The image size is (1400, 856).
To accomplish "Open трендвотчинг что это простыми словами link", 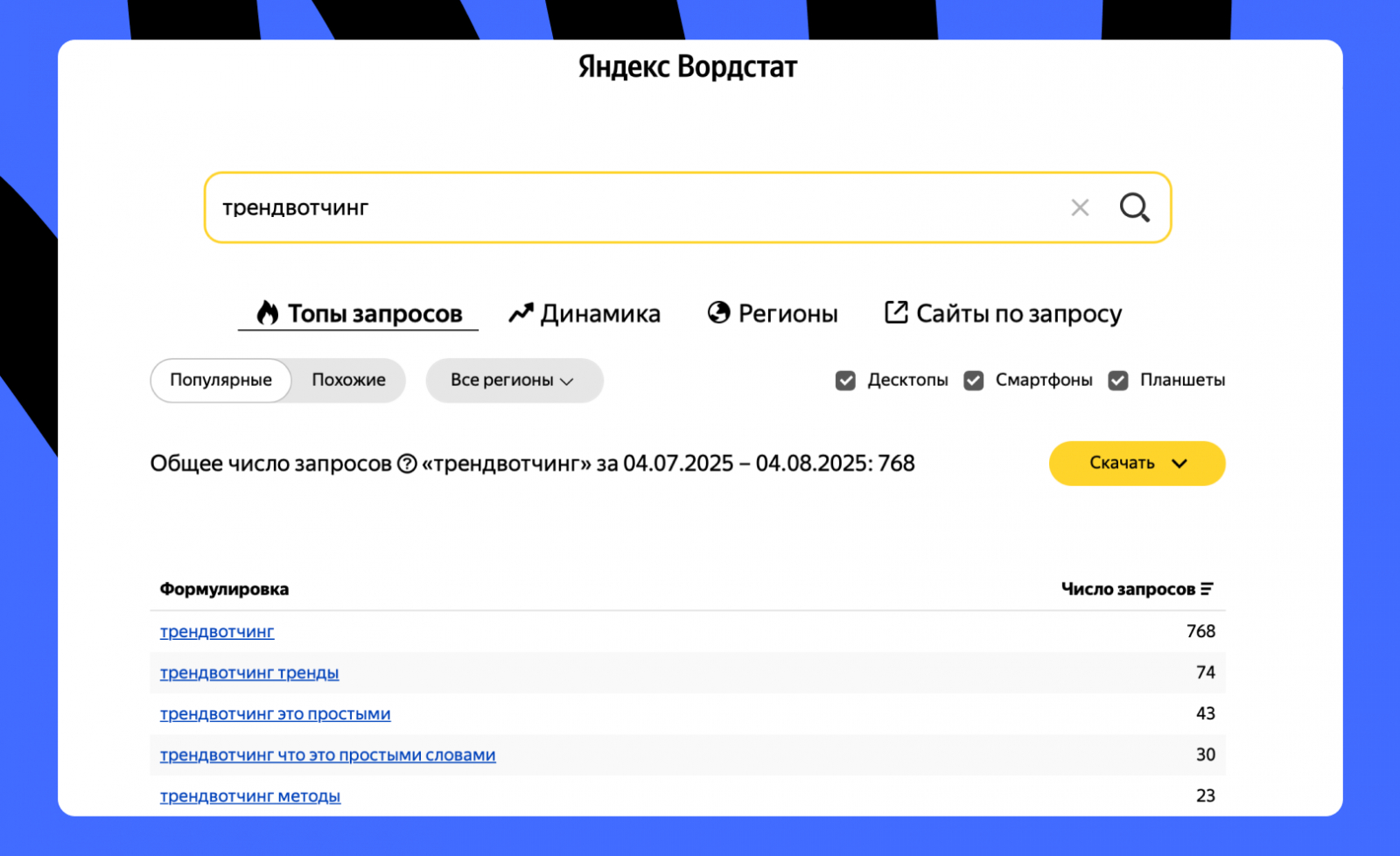I will pos(328,755).
